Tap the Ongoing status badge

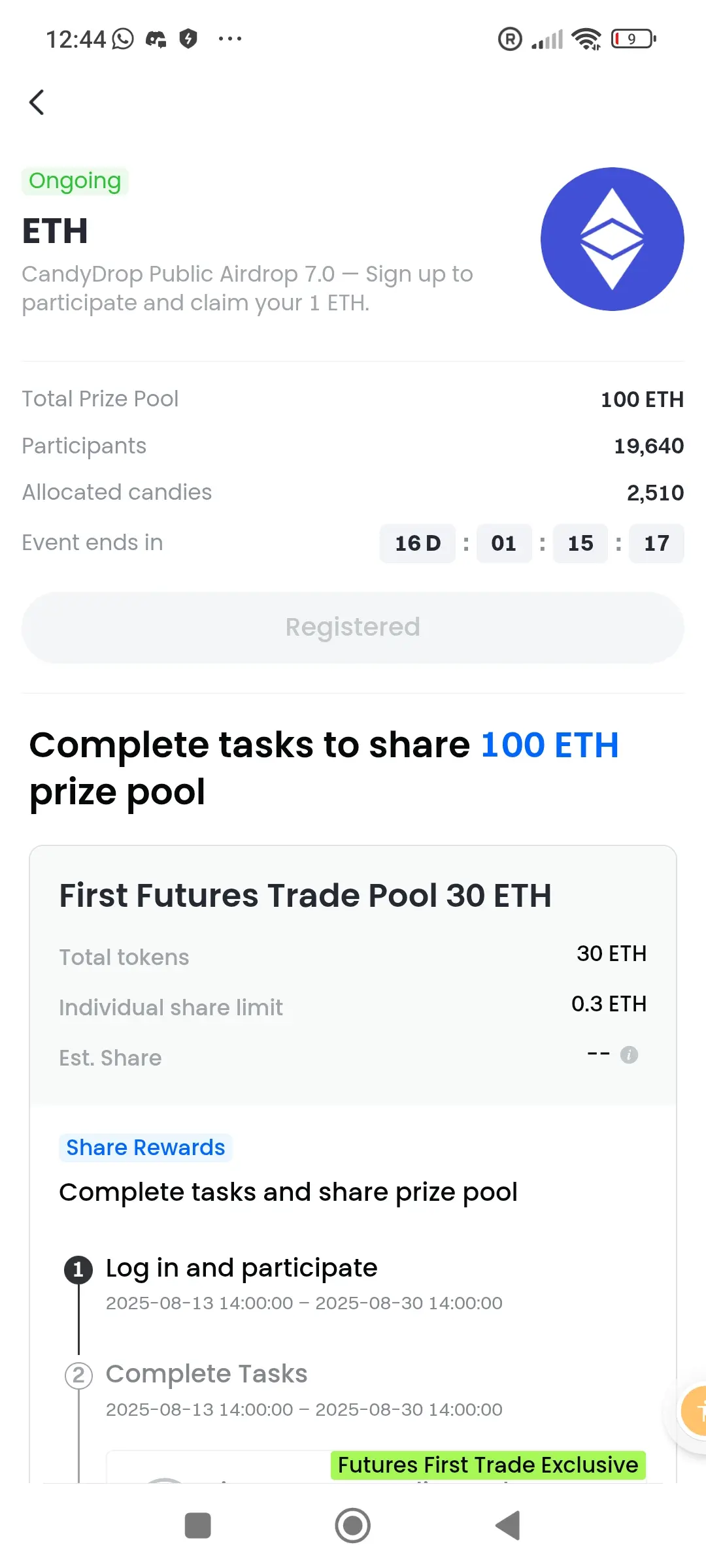tap(75, 181)
